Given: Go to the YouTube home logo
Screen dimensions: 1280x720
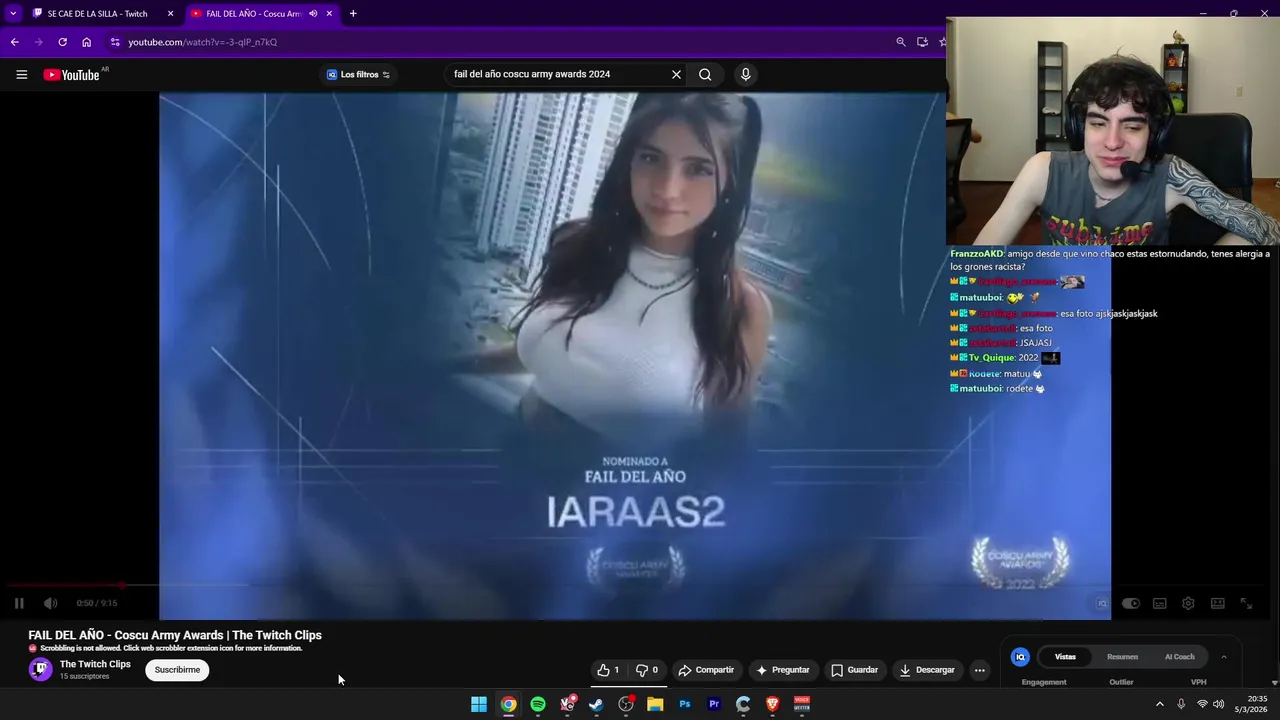Looking at the screenshot, I should (x=72, y=75).
